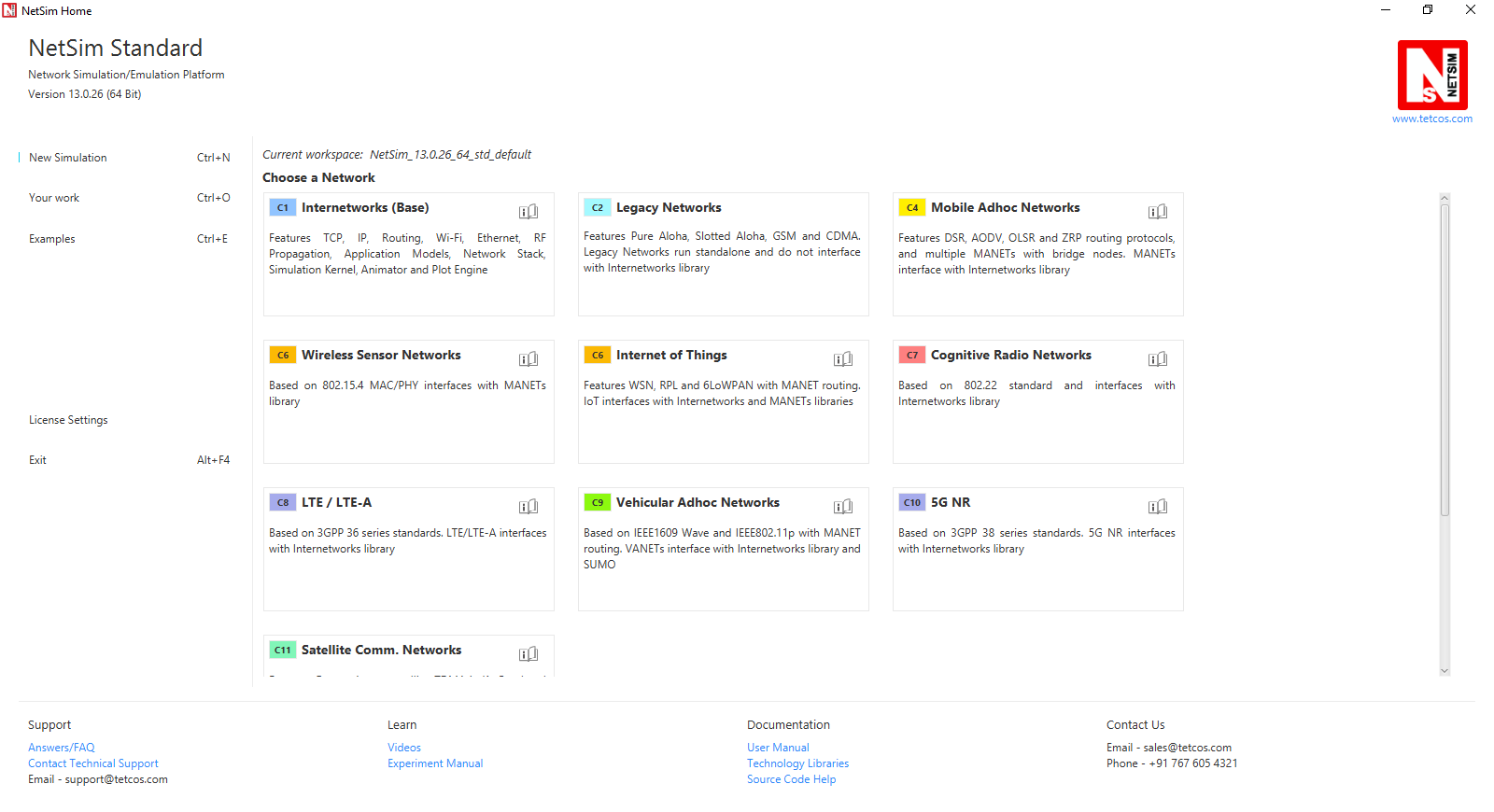
Task: Click the network list scrollbar thumb
Action: click(x=1445, y=359)
